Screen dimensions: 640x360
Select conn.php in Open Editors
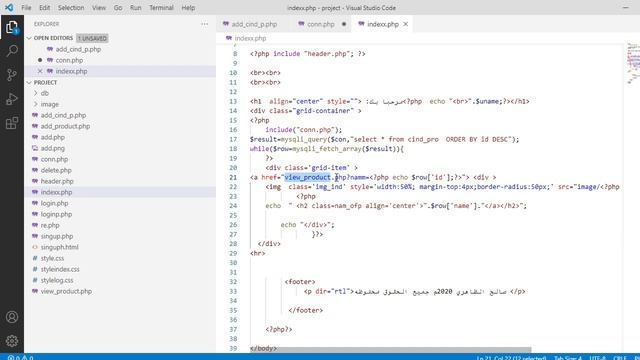(69, 60)
